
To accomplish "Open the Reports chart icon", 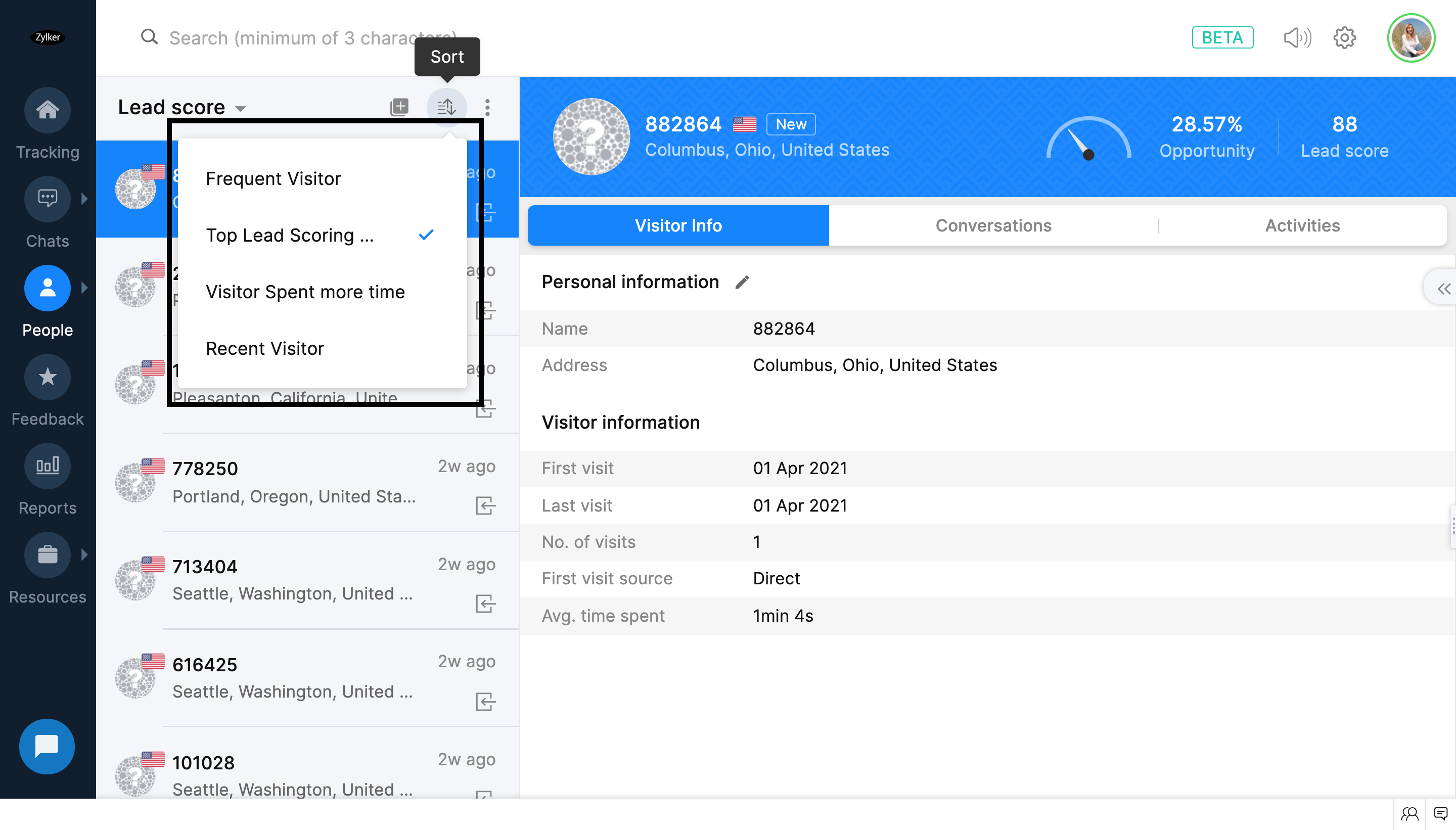I will coord(48,466).
